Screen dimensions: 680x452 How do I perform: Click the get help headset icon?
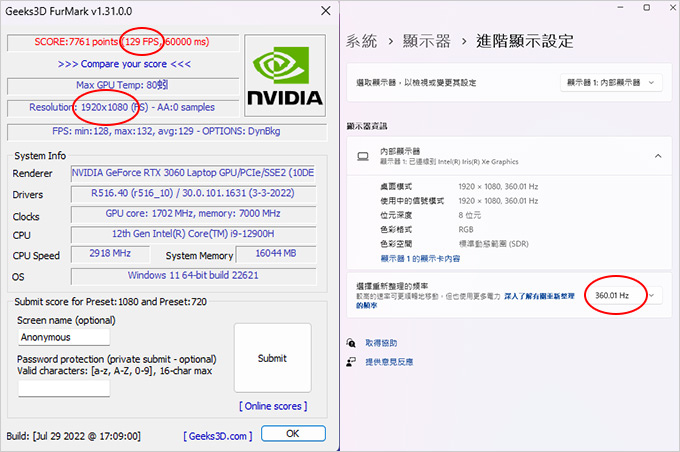351,343
